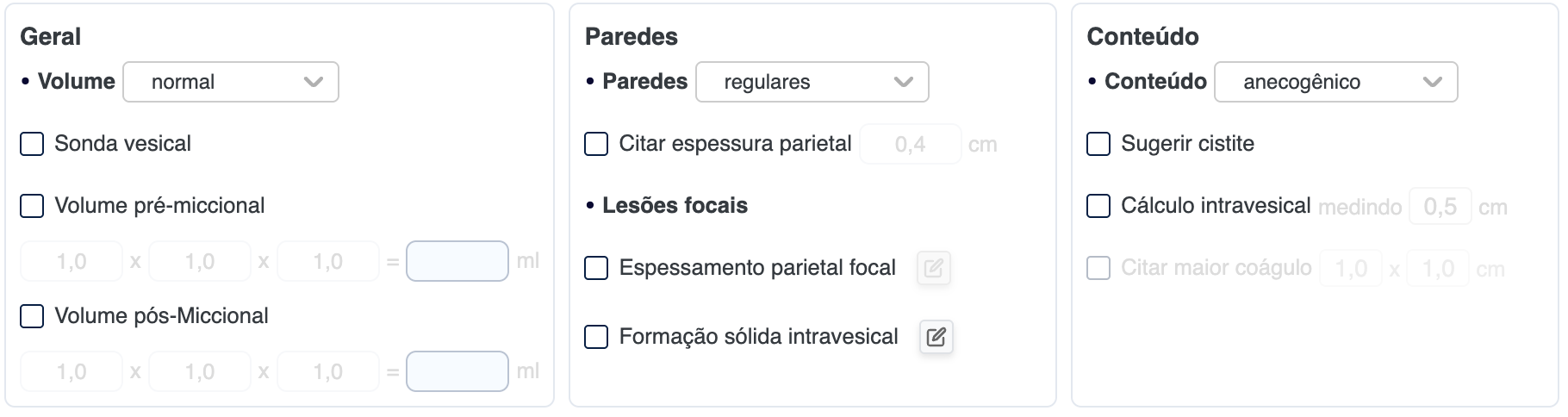The image size is (1568, 417).
Task: Enable Citar espessura parietal checkbox
Action: pyautogui.click(x=596, y=144)
